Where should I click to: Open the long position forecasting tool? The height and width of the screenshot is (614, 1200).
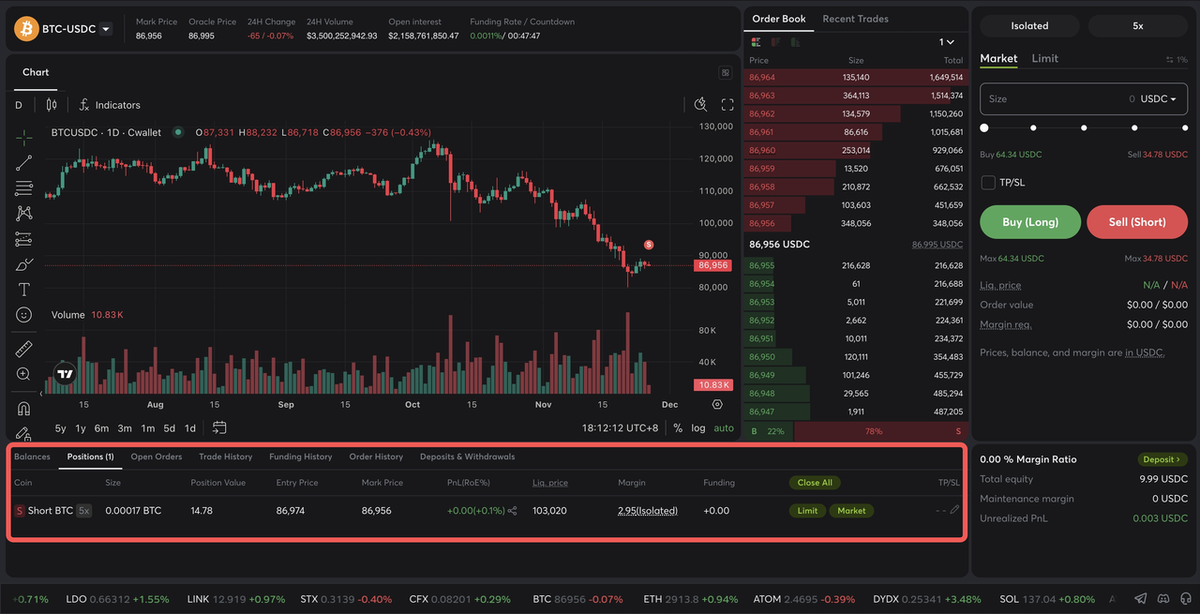[x=24, y=239]
